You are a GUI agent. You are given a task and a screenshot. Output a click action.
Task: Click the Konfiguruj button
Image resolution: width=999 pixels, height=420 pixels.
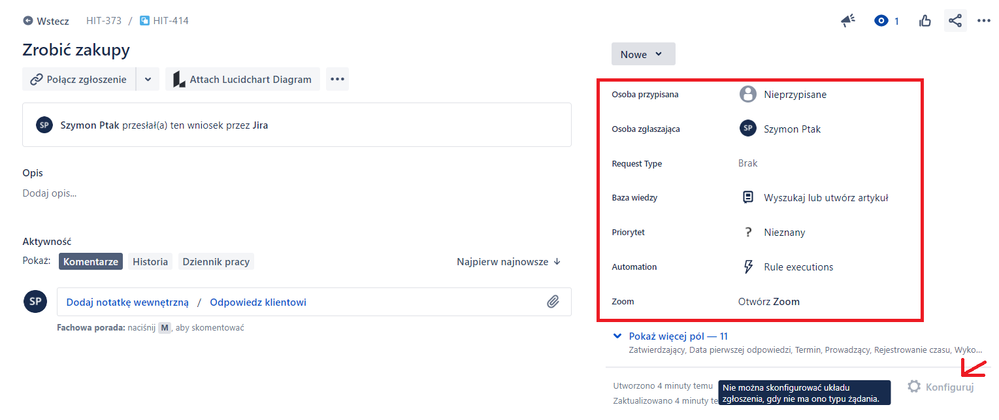(941, 386)
